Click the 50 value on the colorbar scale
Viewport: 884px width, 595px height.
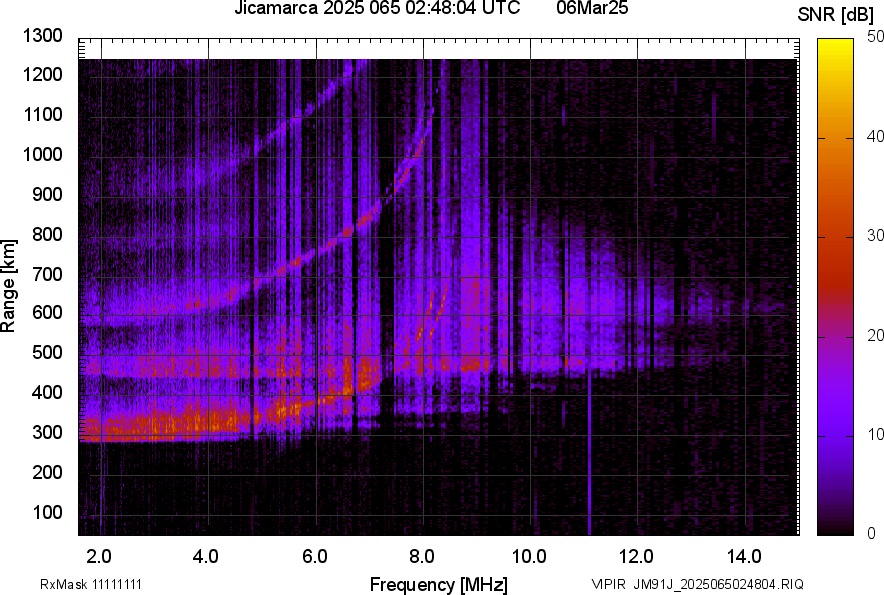(x=876, y=36)
